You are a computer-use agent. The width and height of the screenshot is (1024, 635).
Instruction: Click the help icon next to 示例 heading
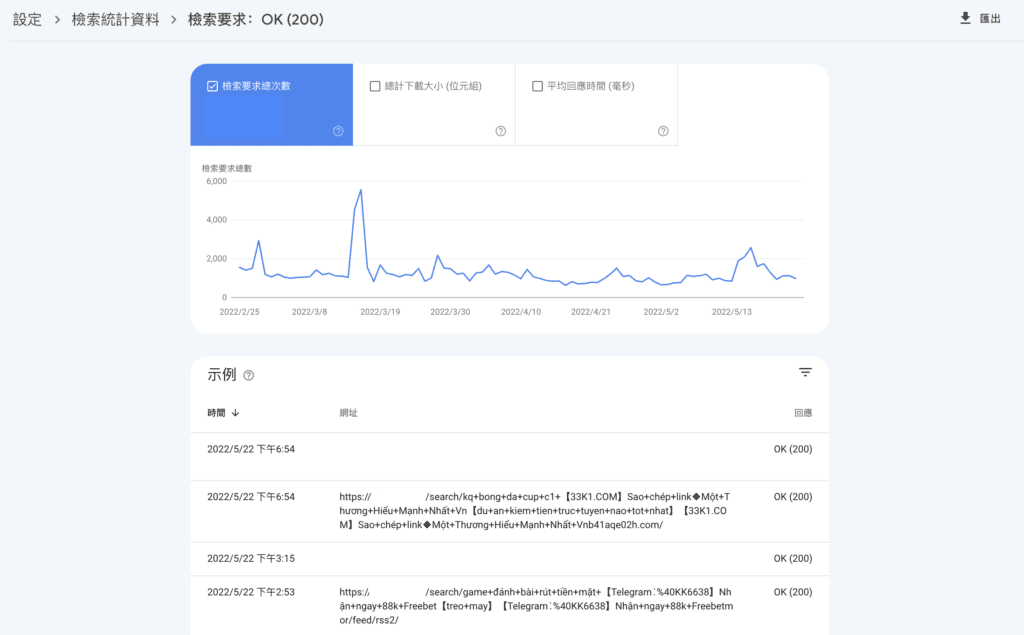tap(248, 374)
